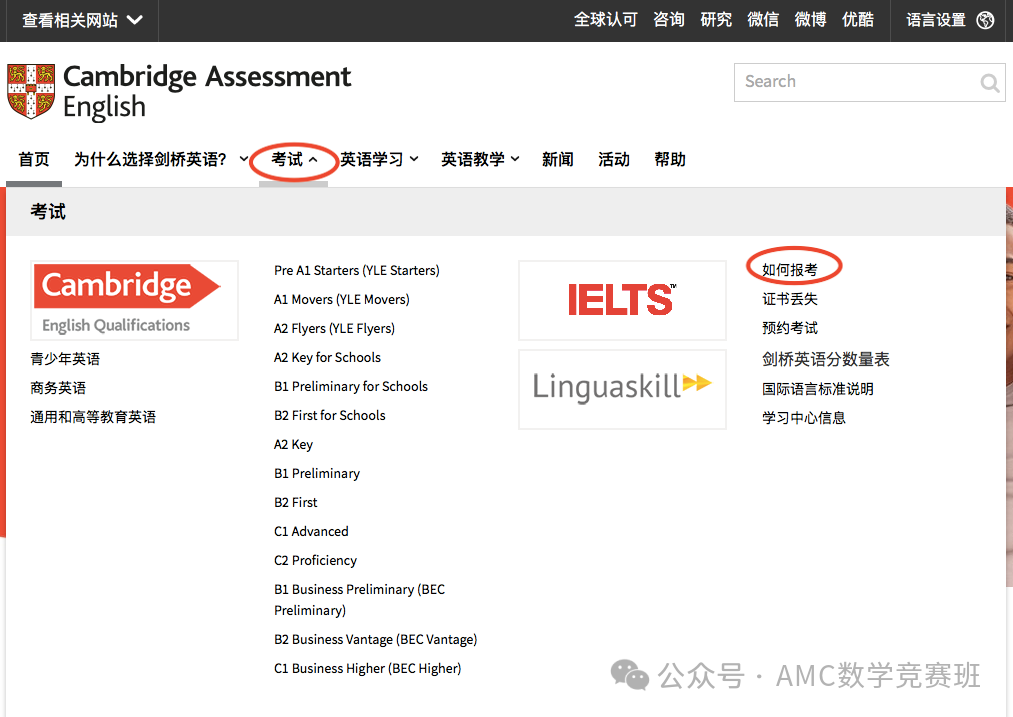Open the 证书丢失 link

coord(789,299)
